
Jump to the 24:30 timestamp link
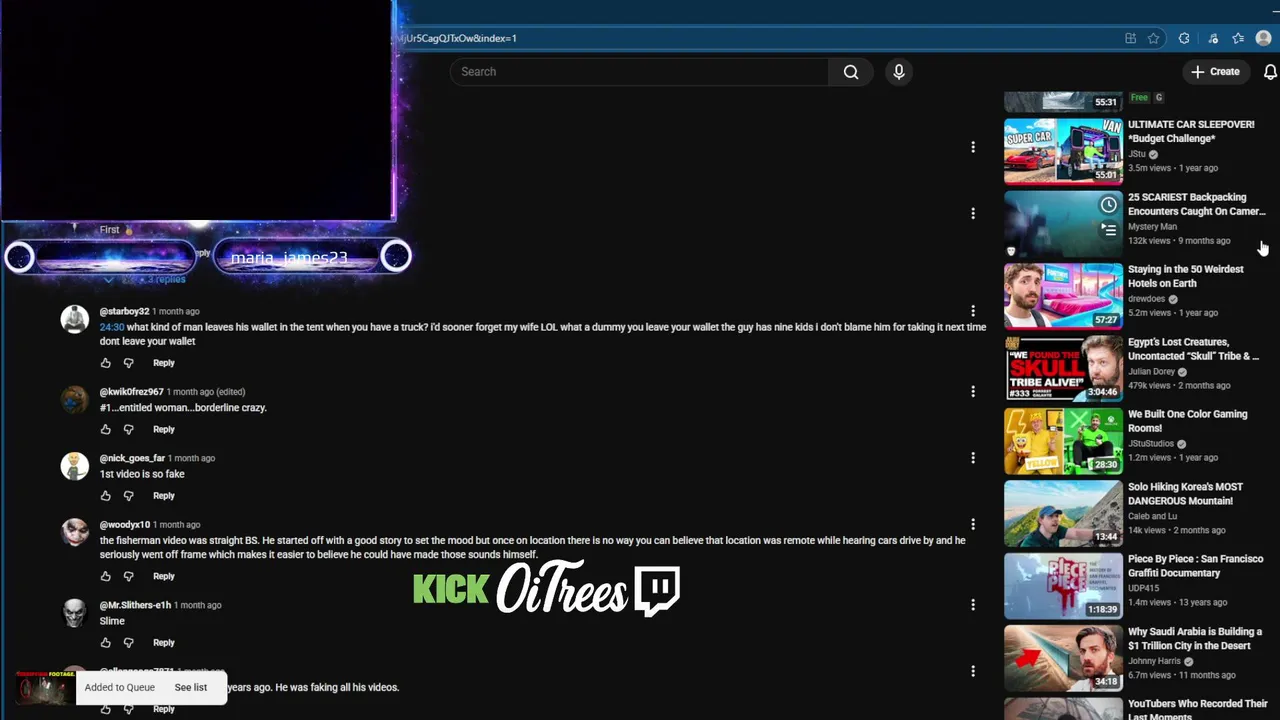[x=112, y=327]
